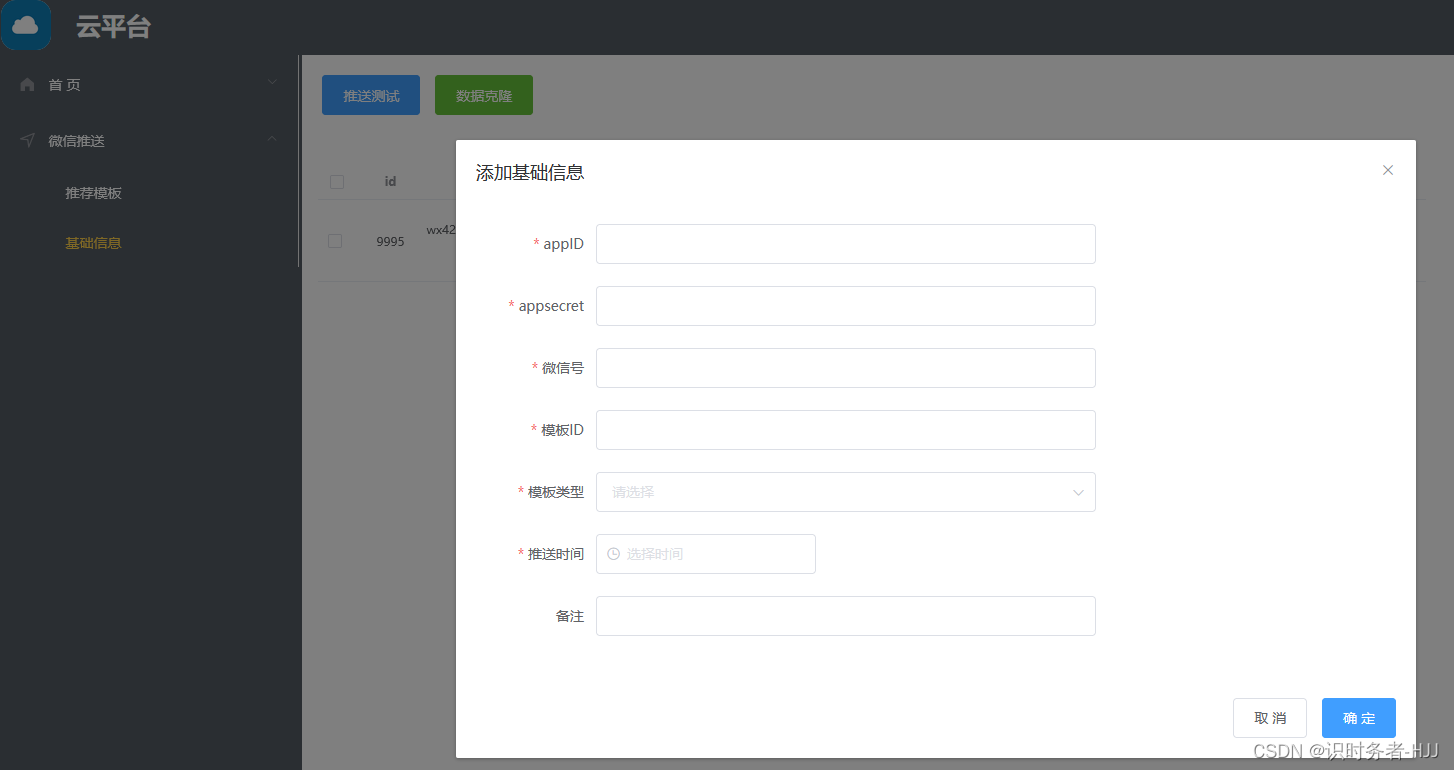Focus the 微信号 input field
The width and height of the screenshot is (1454, 770).
click(846, 368)
